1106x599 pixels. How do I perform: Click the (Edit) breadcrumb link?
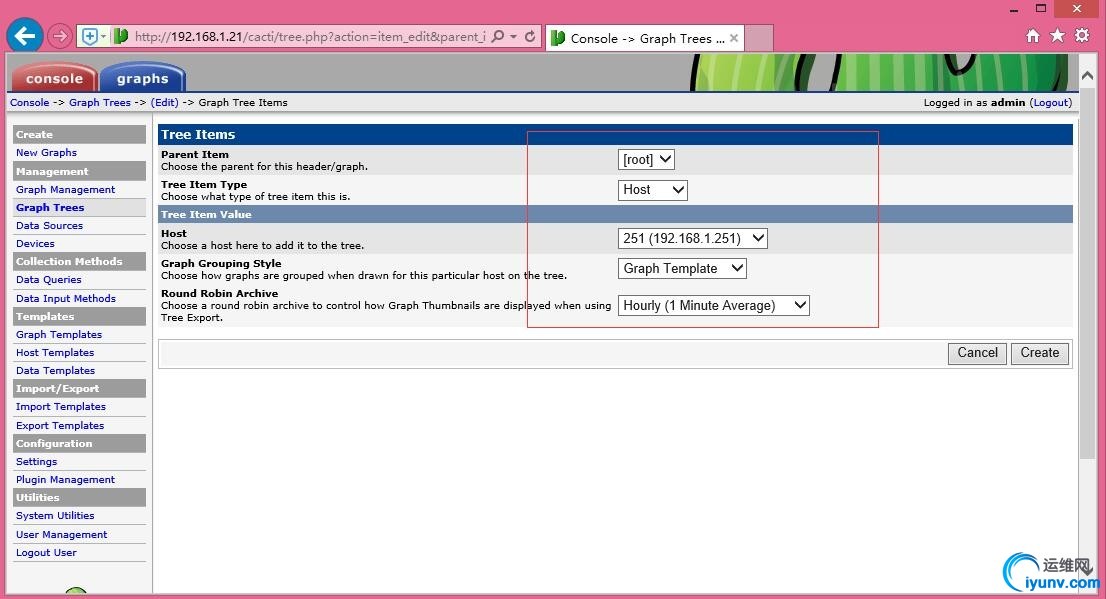pos(165,102)
